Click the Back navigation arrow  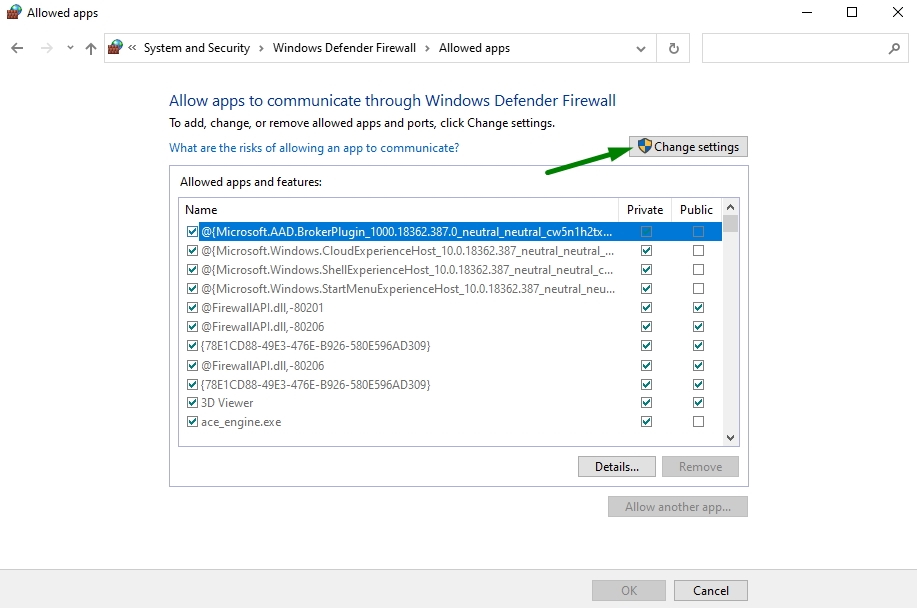click(x=17, y=48)
